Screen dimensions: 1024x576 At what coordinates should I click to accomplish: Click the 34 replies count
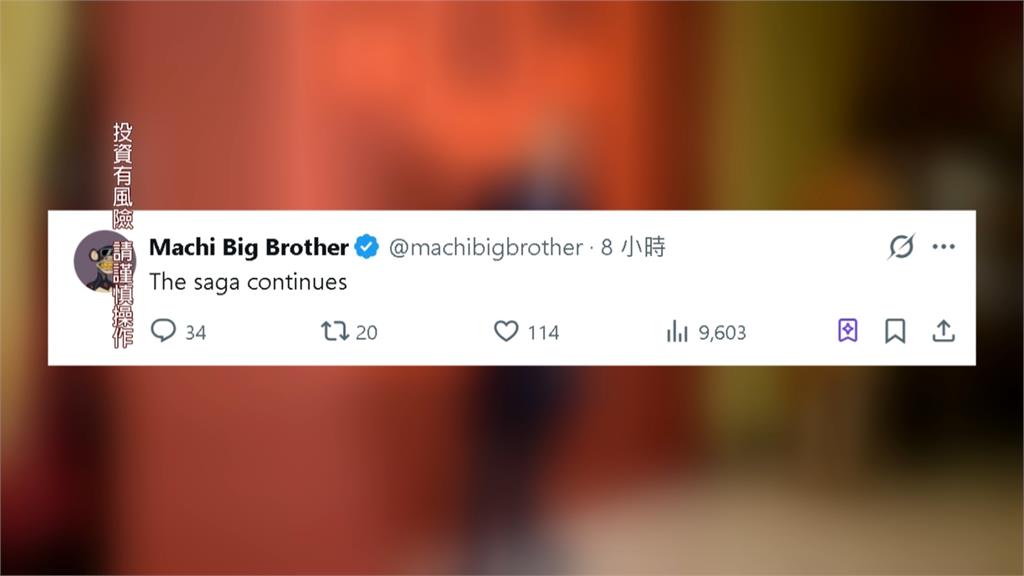(195, 332)
